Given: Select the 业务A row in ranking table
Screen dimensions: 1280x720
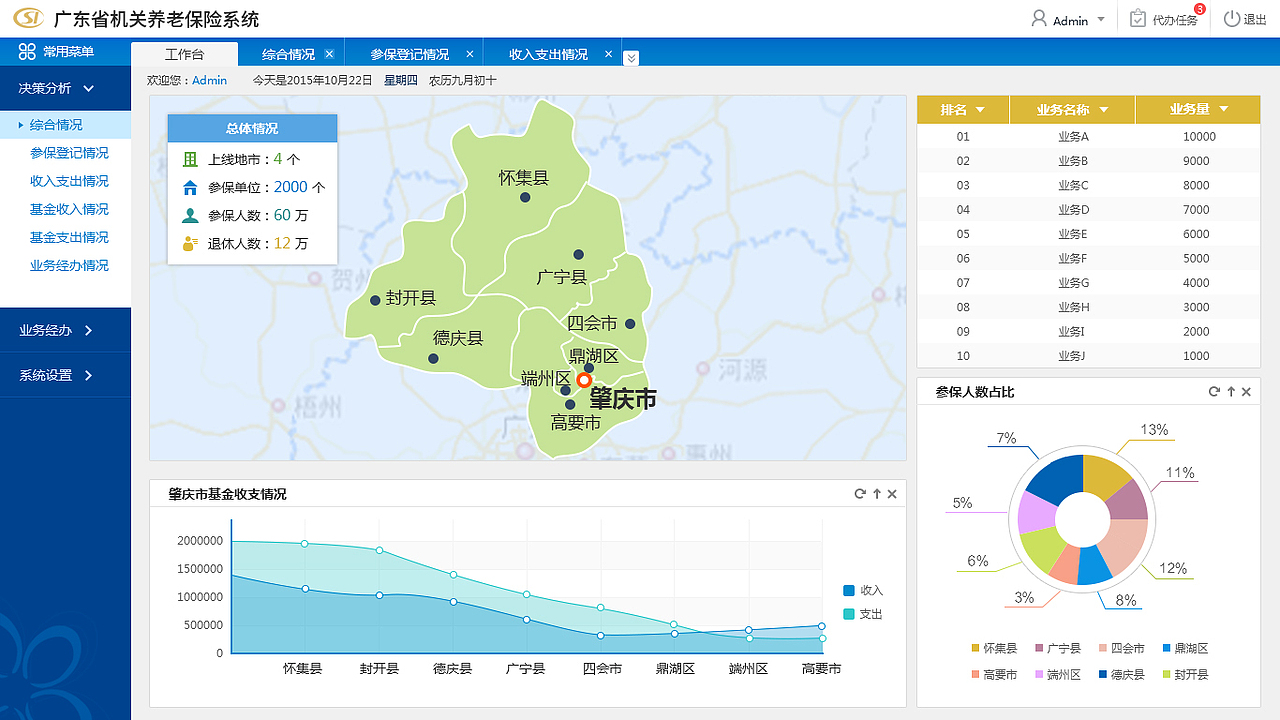Looking at the screenshot, I should [x=1088, y=136].
